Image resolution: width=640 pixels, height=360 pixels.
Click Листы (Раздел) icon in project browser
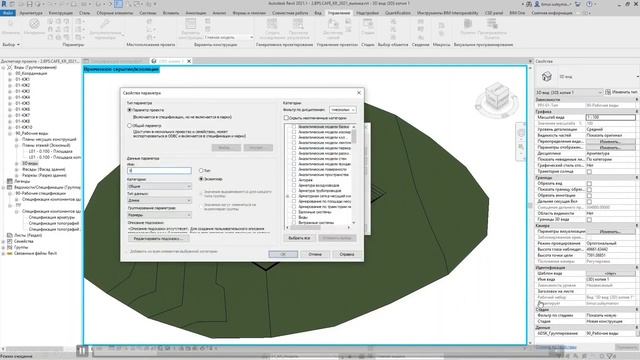pos(10,235)
